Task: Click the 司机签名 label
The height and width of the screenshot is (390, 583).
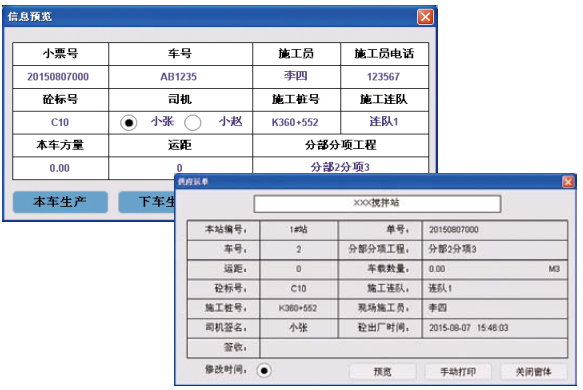Action: click(x=225, y=328)
